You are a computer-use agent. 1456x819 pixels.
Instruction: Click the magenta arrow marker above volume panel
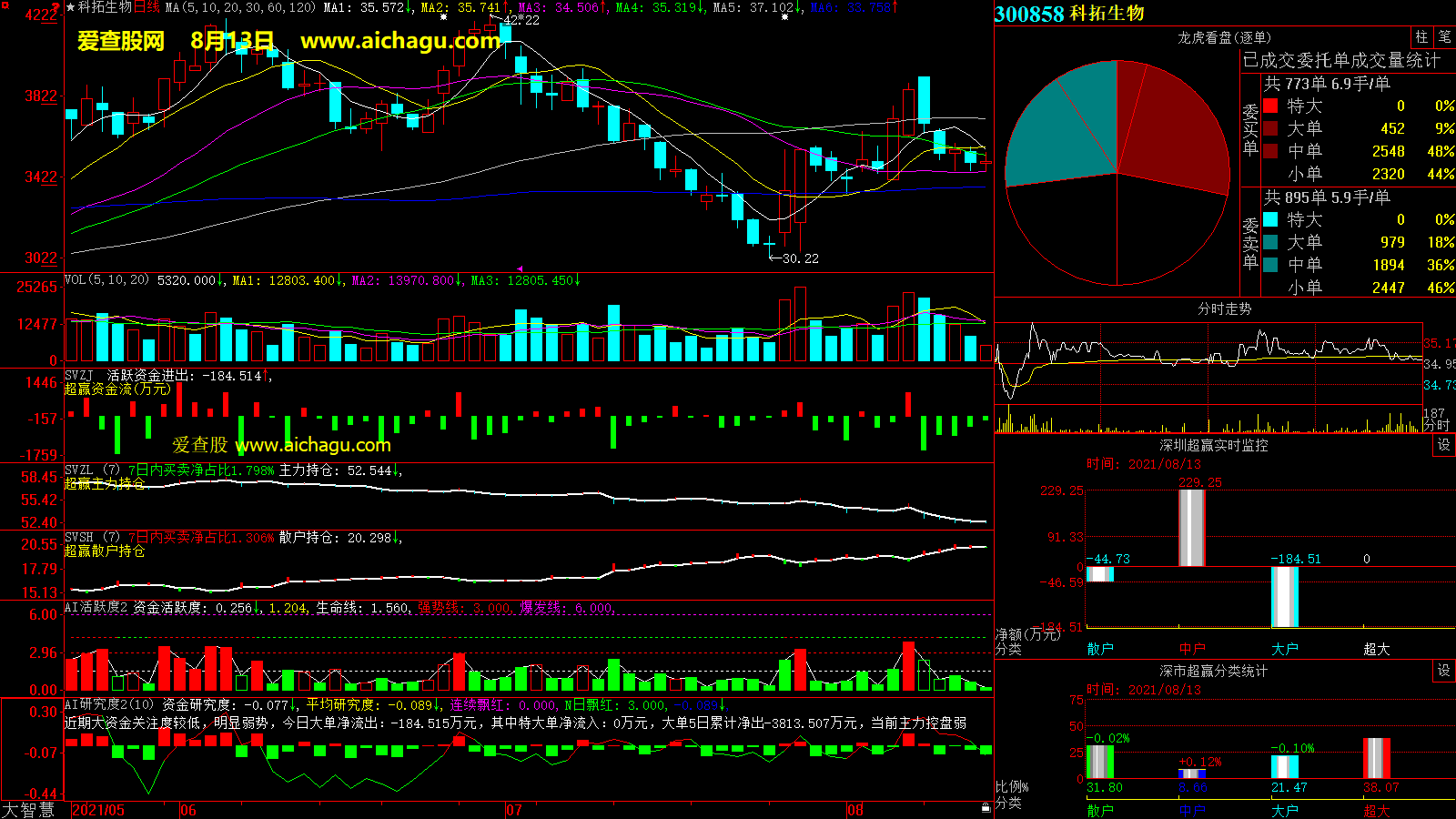(x=520, y=268)
